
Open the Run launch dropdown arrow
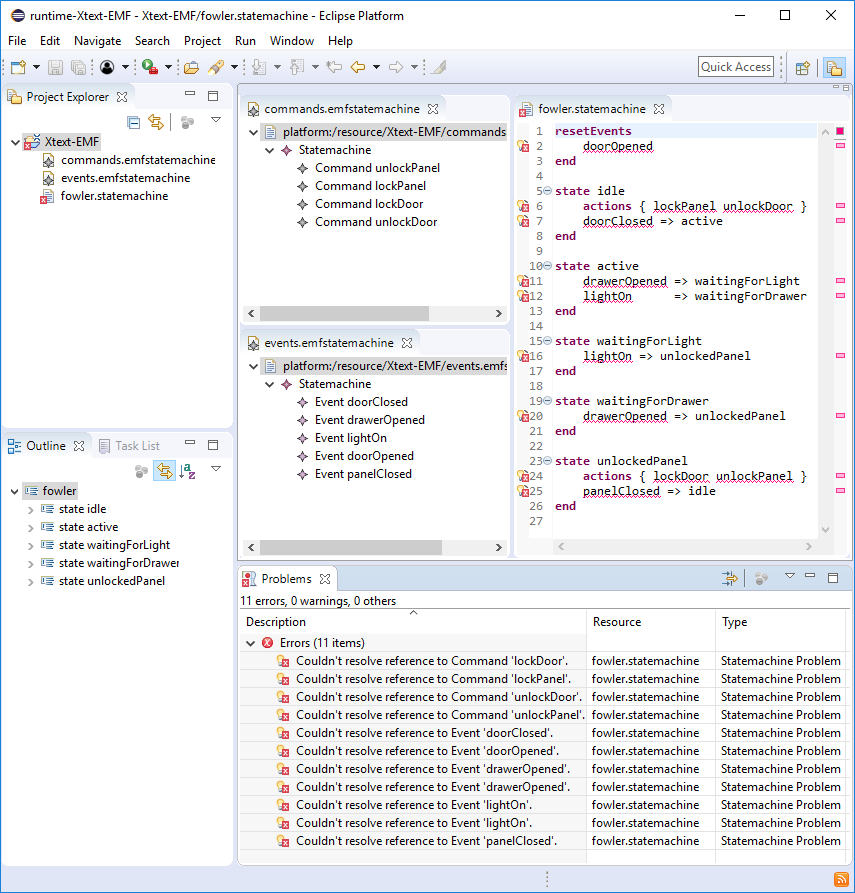tap(168, 67)
